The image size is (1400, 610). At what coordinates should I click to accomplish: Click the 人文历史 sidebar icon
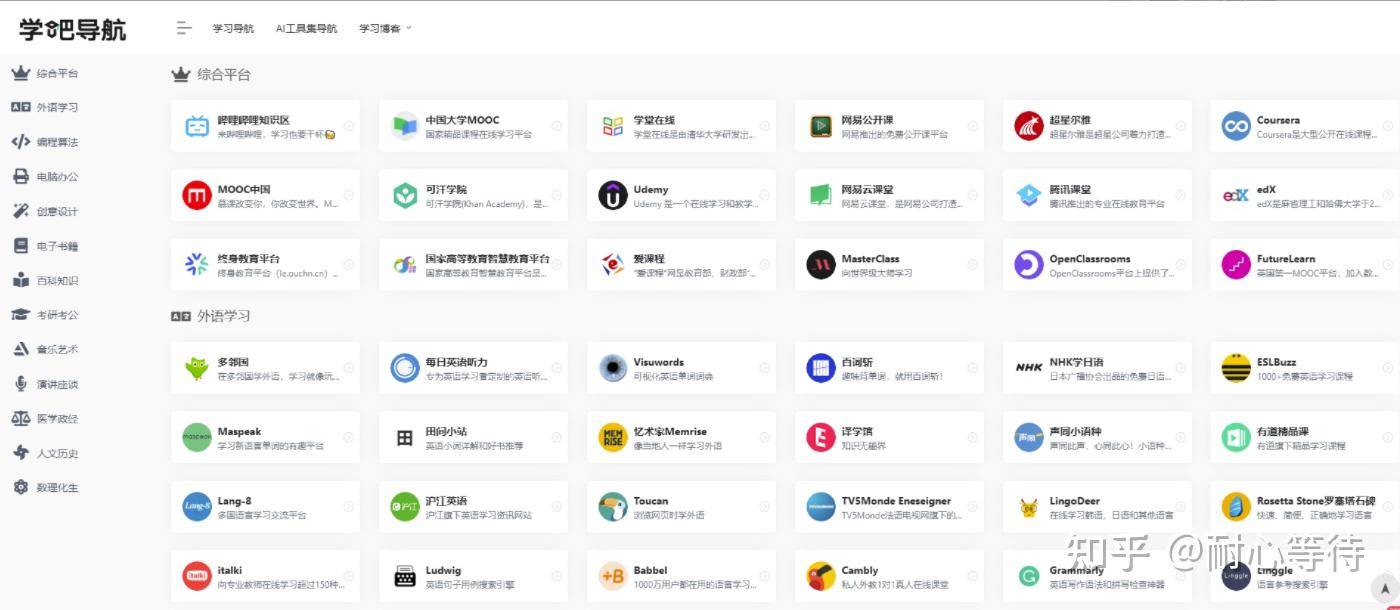(20, 453)
